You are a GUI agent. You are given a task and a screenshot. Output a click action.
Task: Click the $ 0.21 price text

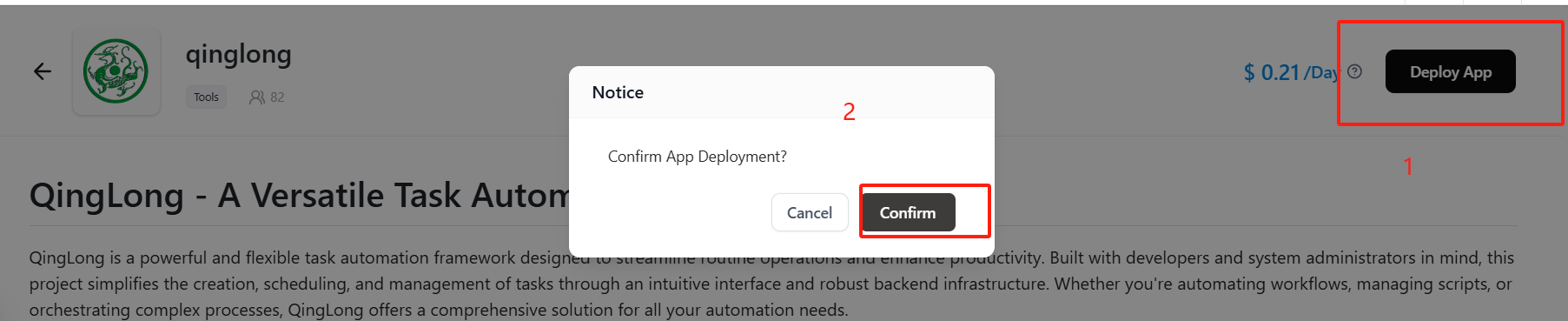[1272, 73]
